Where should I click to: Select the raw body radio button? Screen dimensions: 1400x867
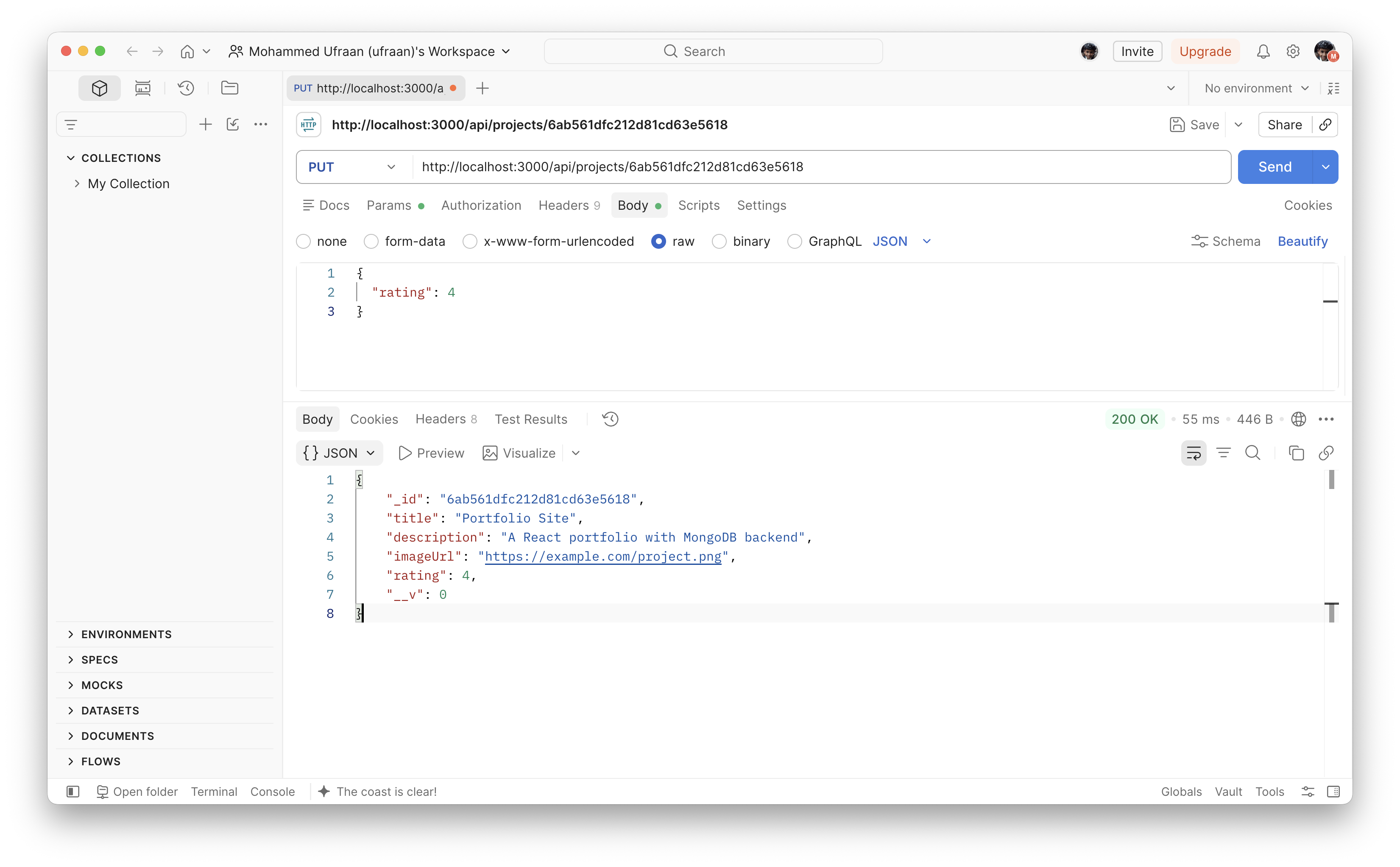[x=659, y=242]
